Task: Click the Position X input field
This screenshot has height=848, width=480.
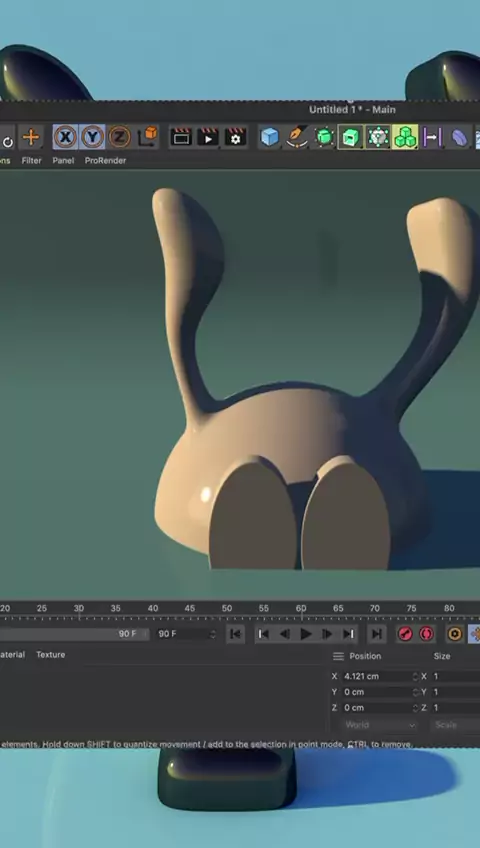Action: (377, 676)
